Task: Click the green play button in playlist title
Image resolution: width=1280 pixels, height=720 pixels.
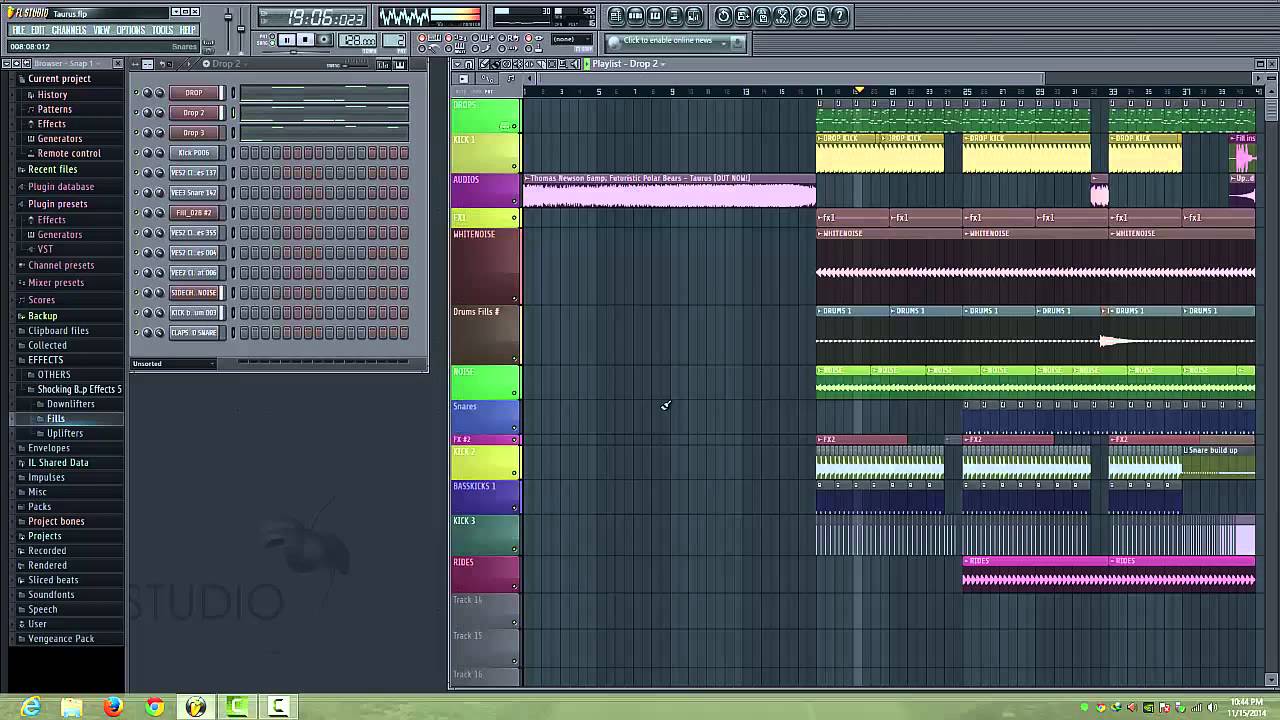Action: point(587,64)
